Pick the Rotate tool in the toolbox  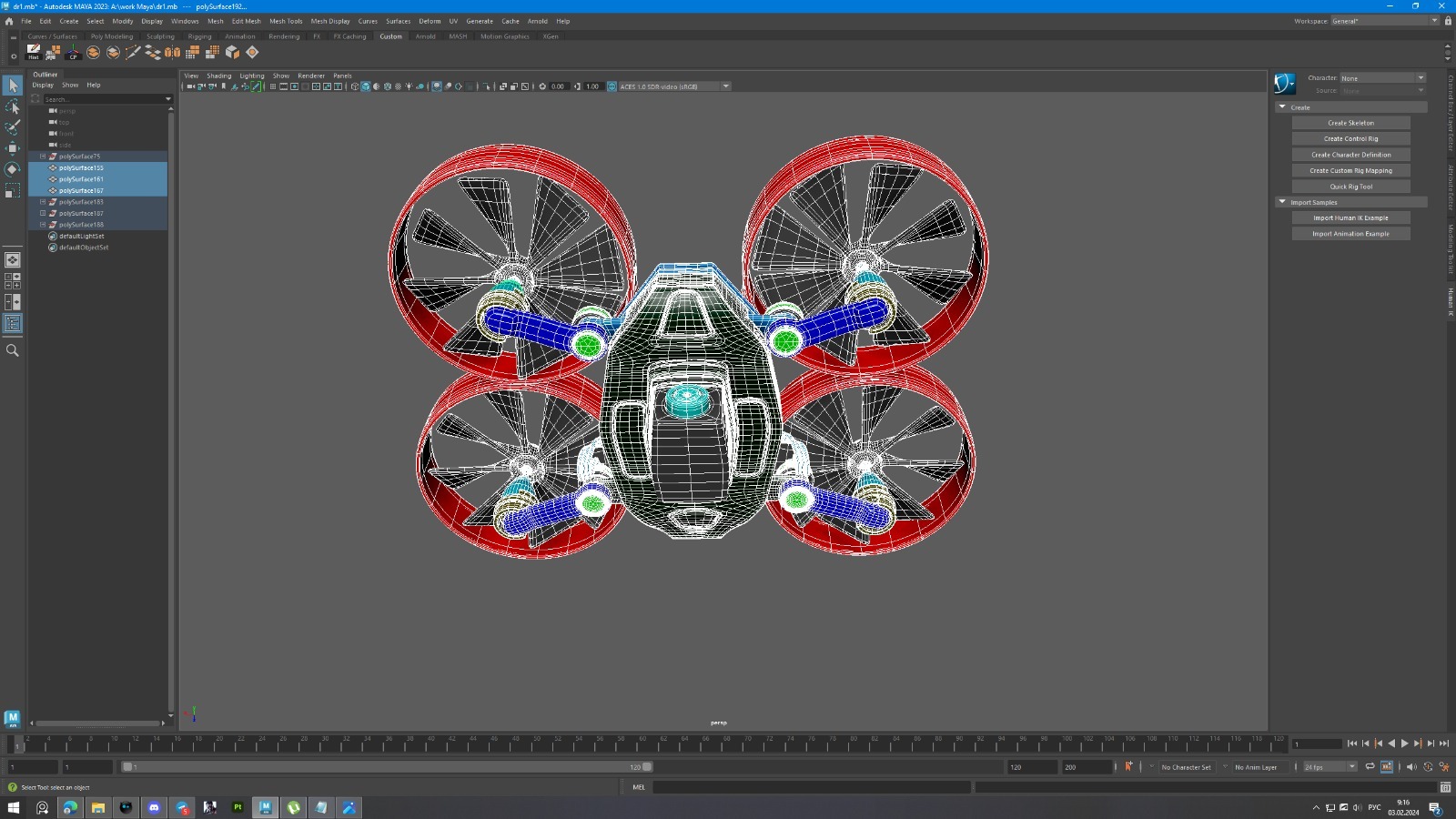13,169
